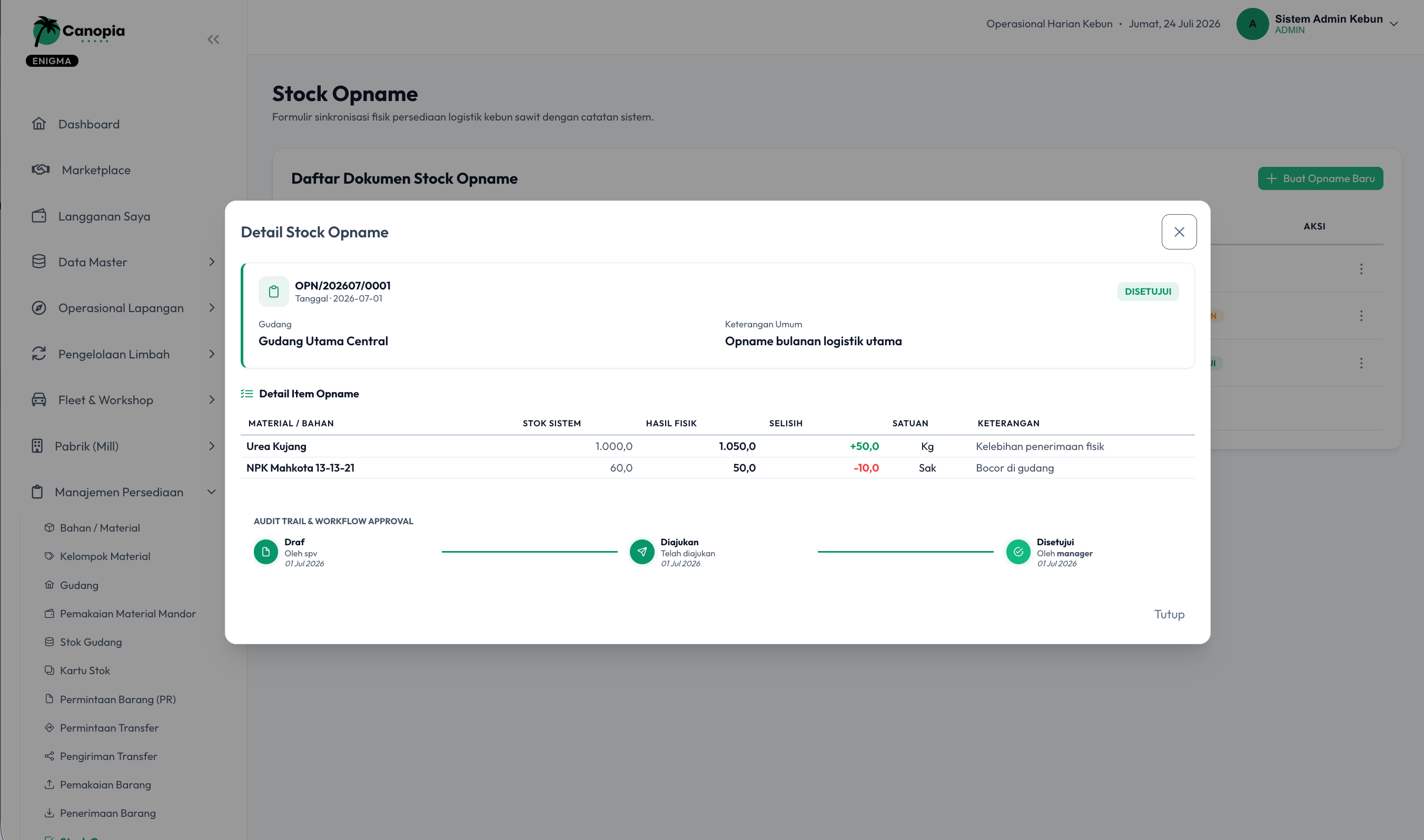Click the OPN/202607/0001 clipboard document icon
1424x840 pixels.
[273, 292]
